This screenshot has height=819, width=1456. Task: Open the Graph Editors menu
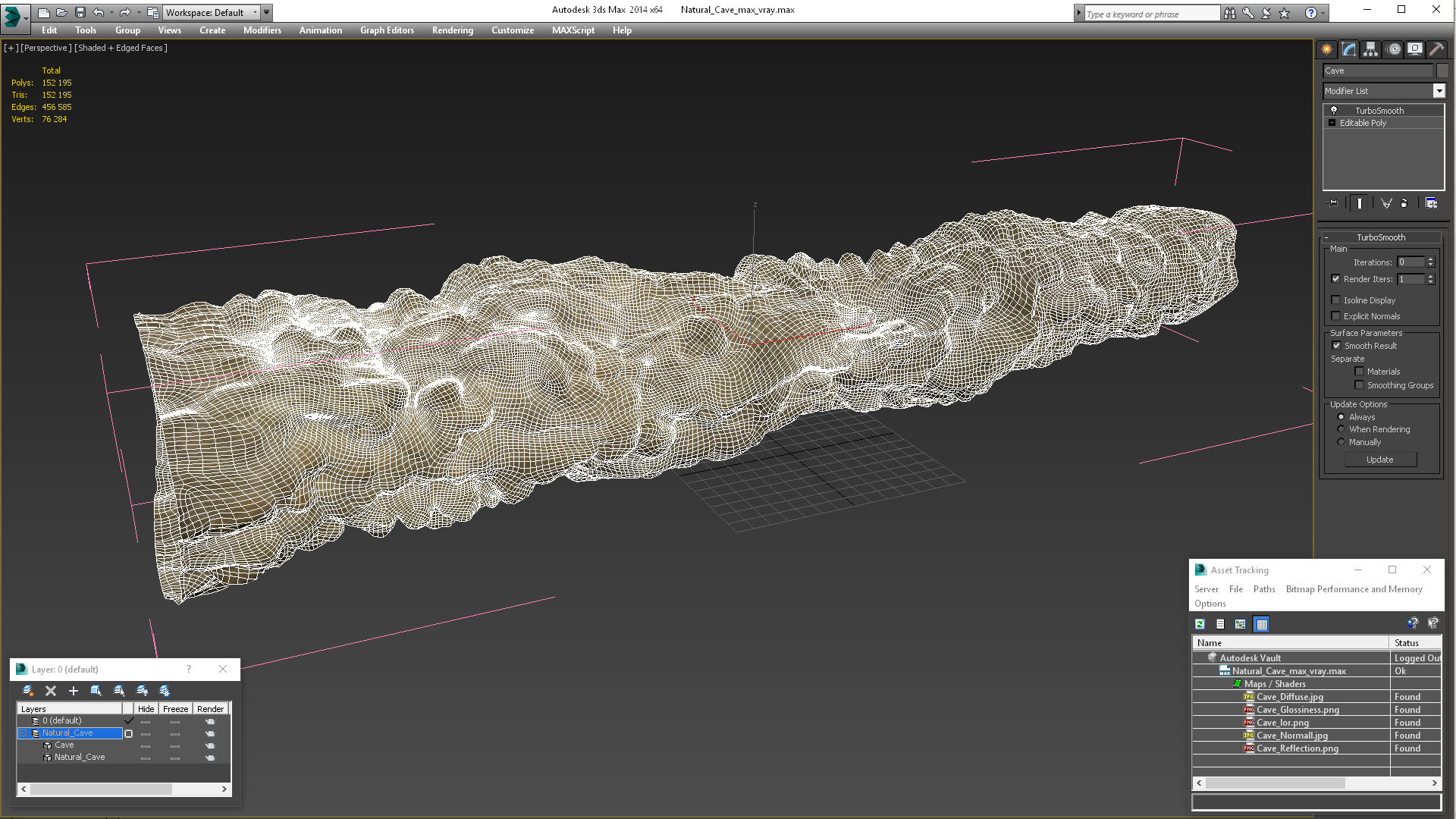pos(387,30)
